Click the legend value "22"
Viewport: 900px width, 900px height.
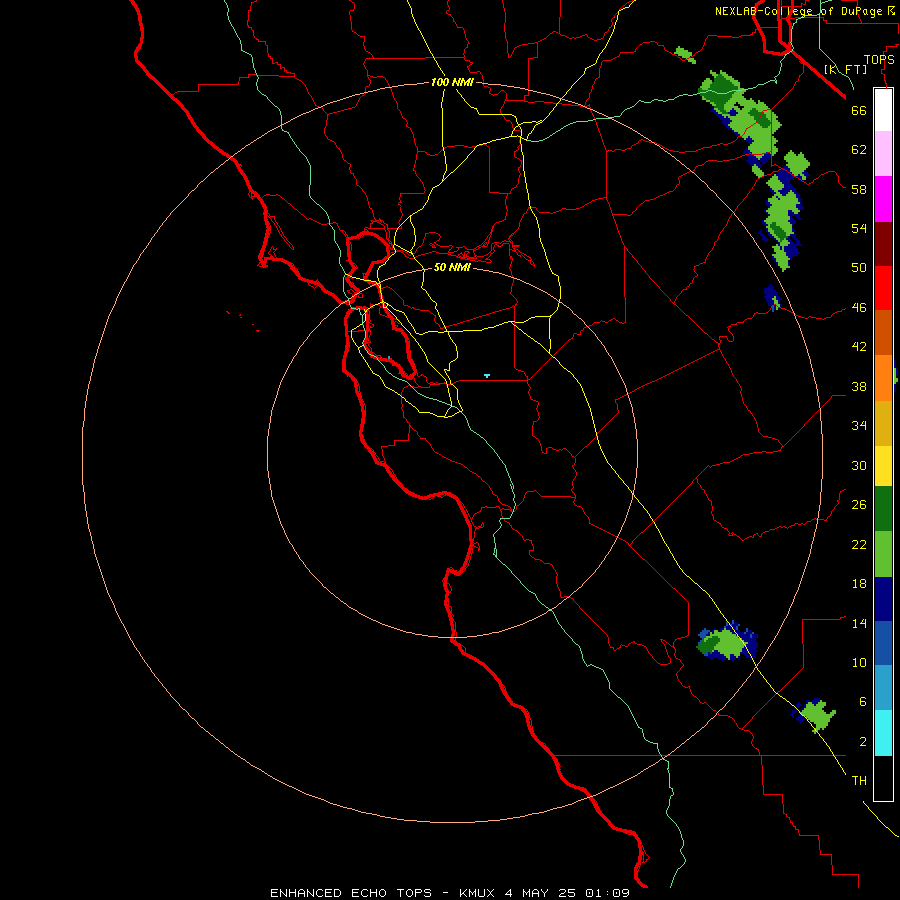pos(859,544)
